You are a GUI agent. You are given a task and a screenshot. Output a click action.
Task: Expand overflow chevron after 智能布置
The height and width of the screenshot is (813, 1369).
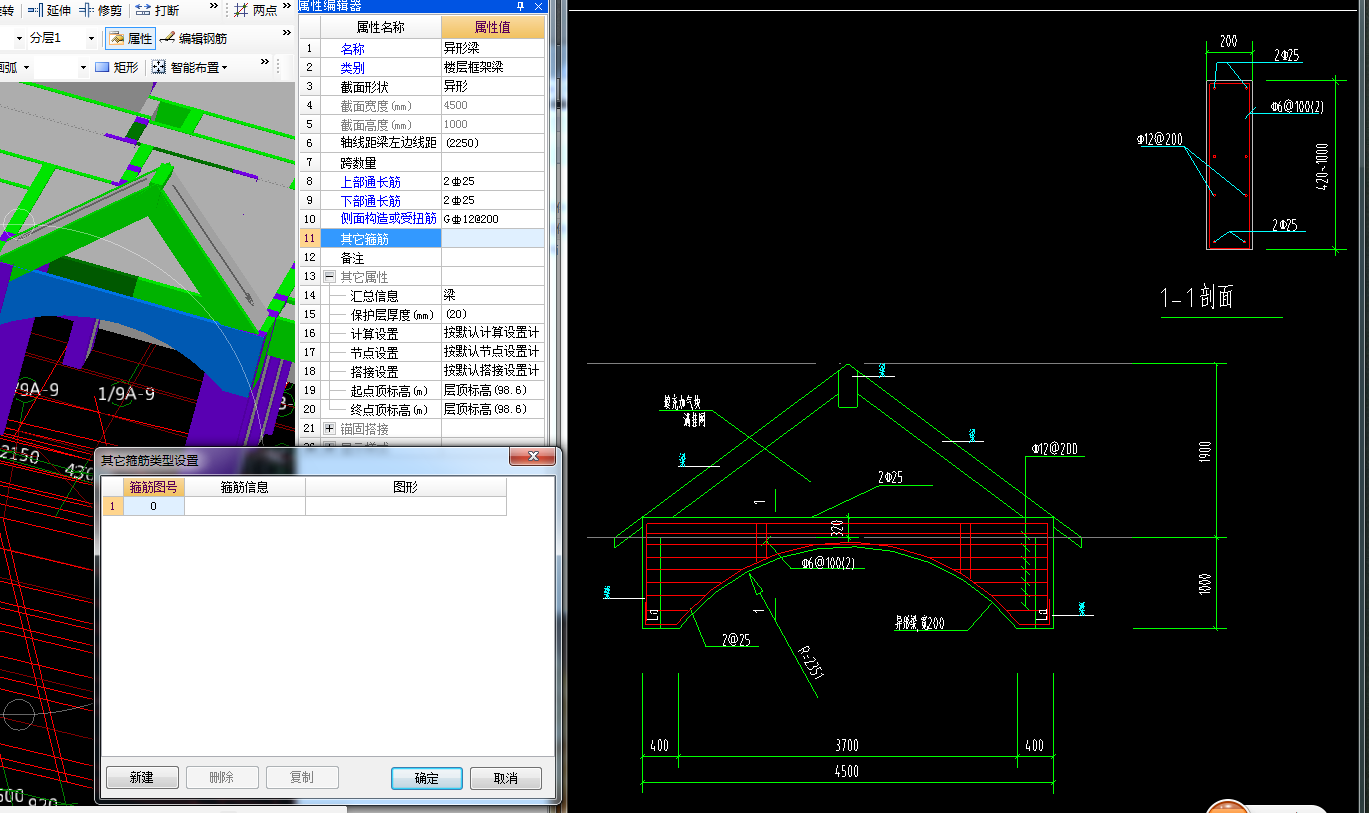(x=265, y=62)
